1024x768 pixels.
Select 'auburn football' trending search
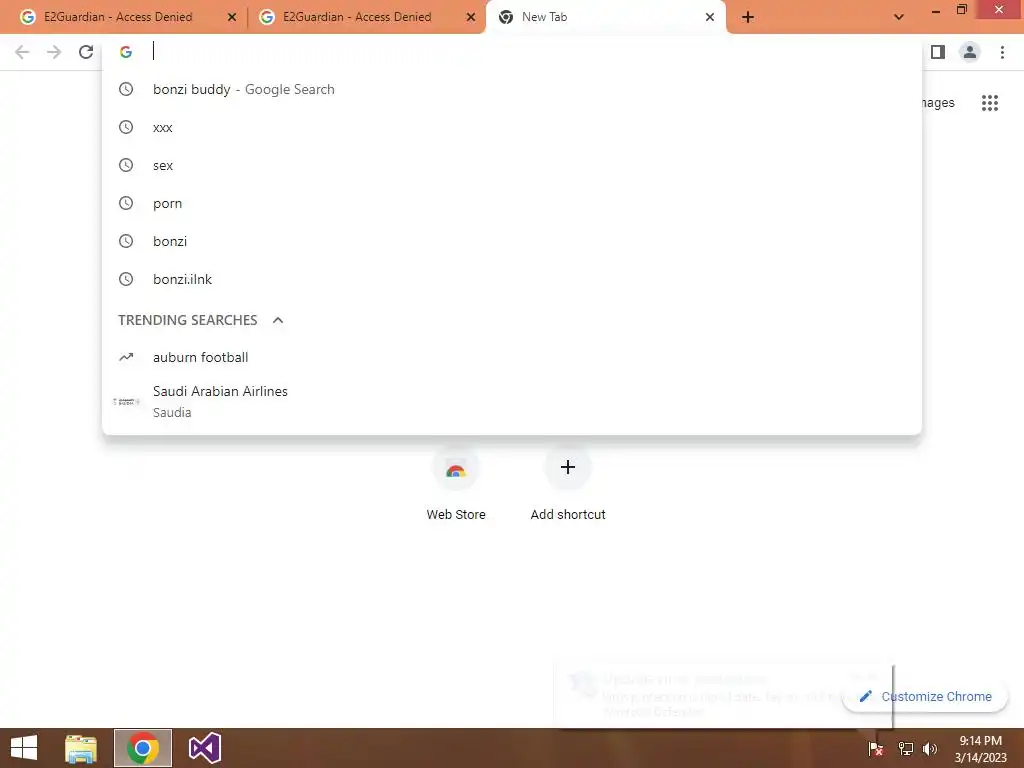coord(512,357)
